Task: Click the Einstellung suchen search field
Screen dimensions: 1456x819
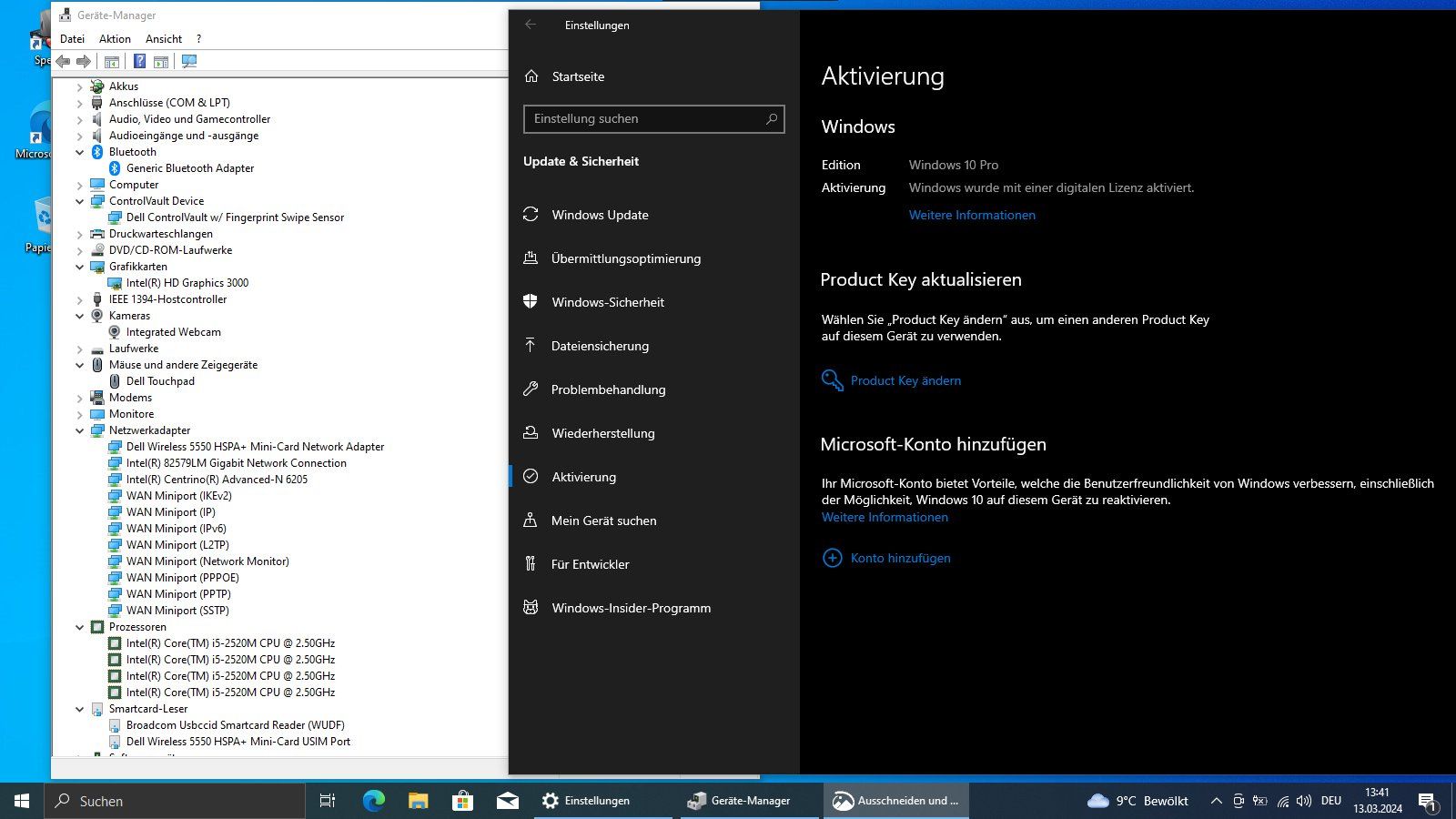Action: click(x=653, y=118)
